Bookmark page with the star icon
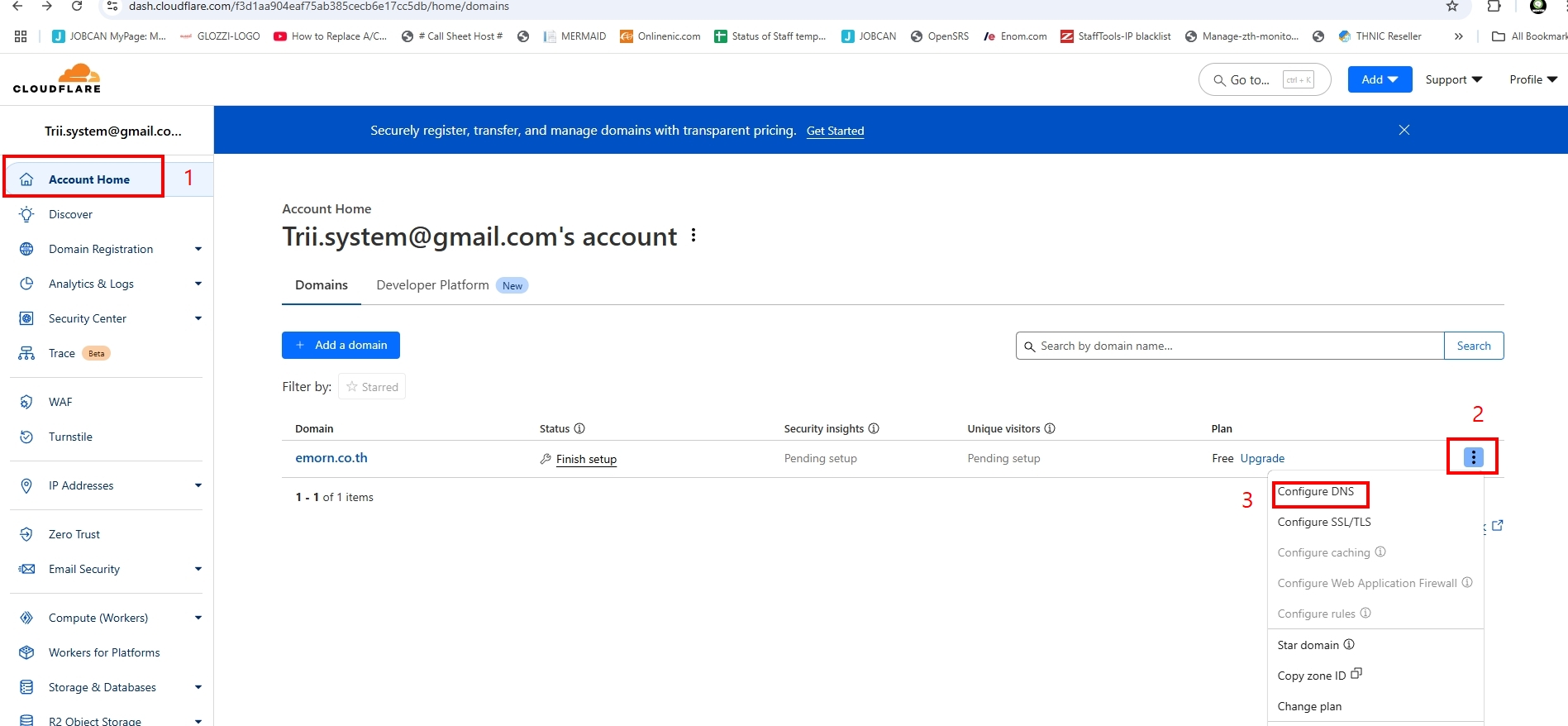 (x=1452, y=6)
